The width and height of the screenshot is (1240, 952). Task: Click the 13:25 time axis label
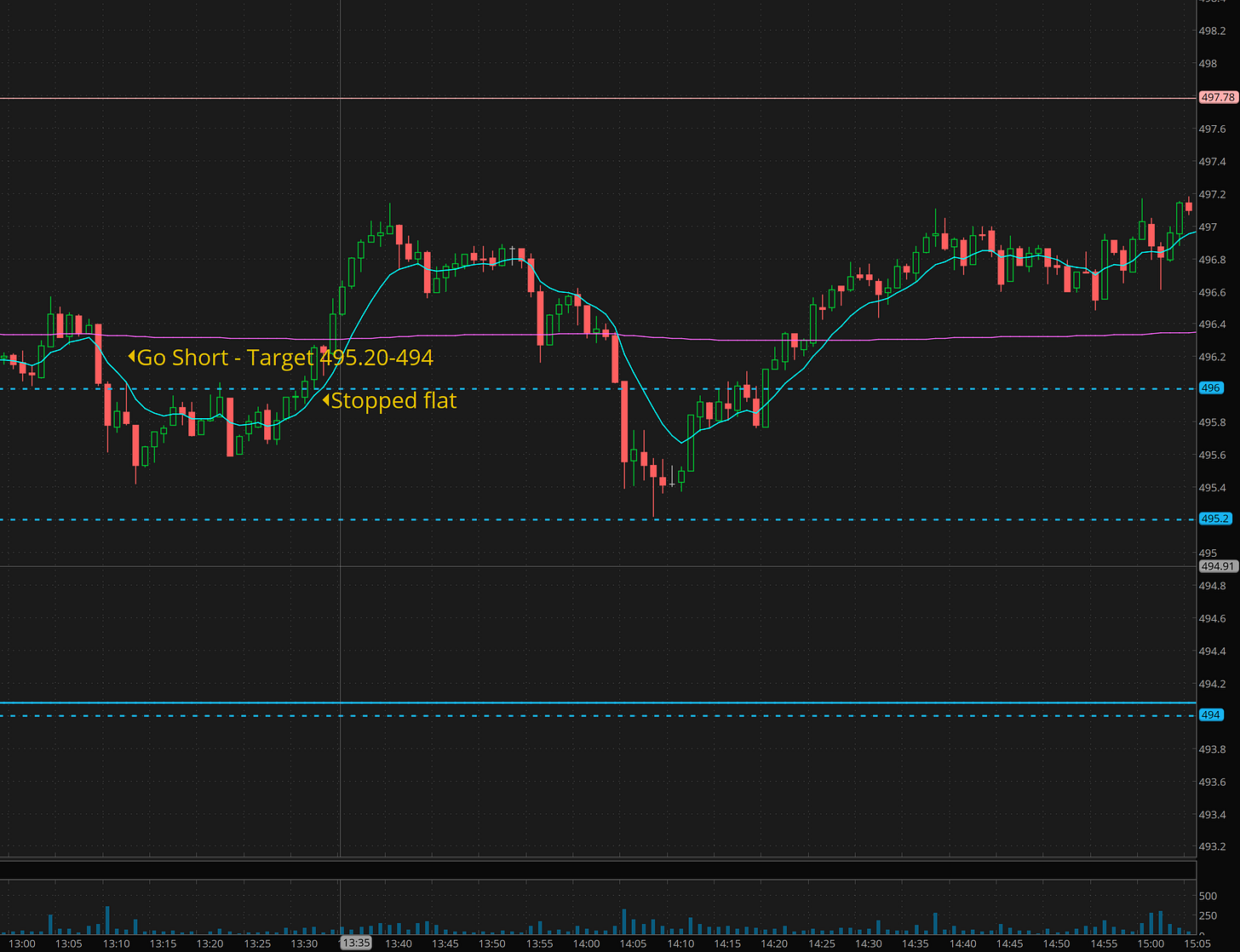(257, 943)
